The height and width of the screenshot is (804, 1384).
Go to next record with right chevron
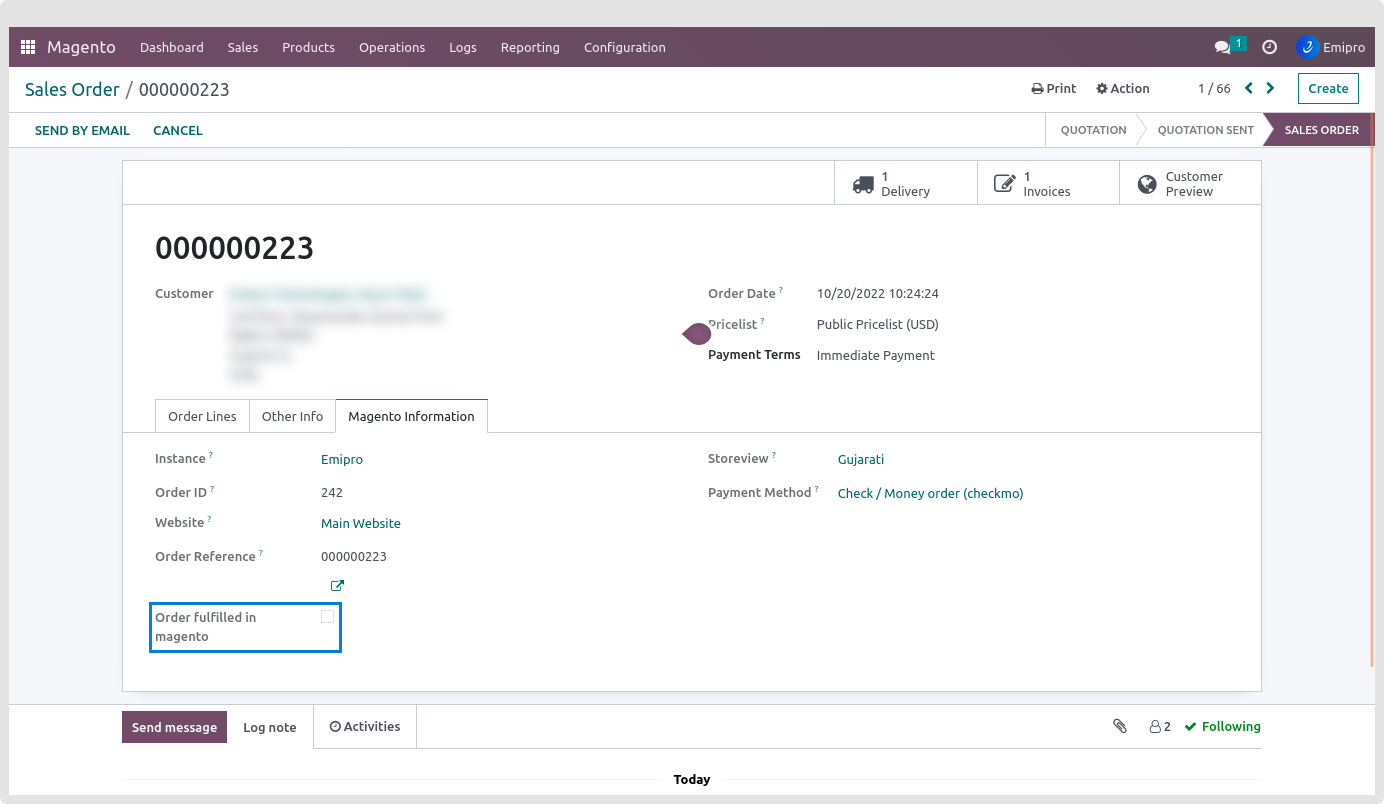click(x=1270, y=88)
